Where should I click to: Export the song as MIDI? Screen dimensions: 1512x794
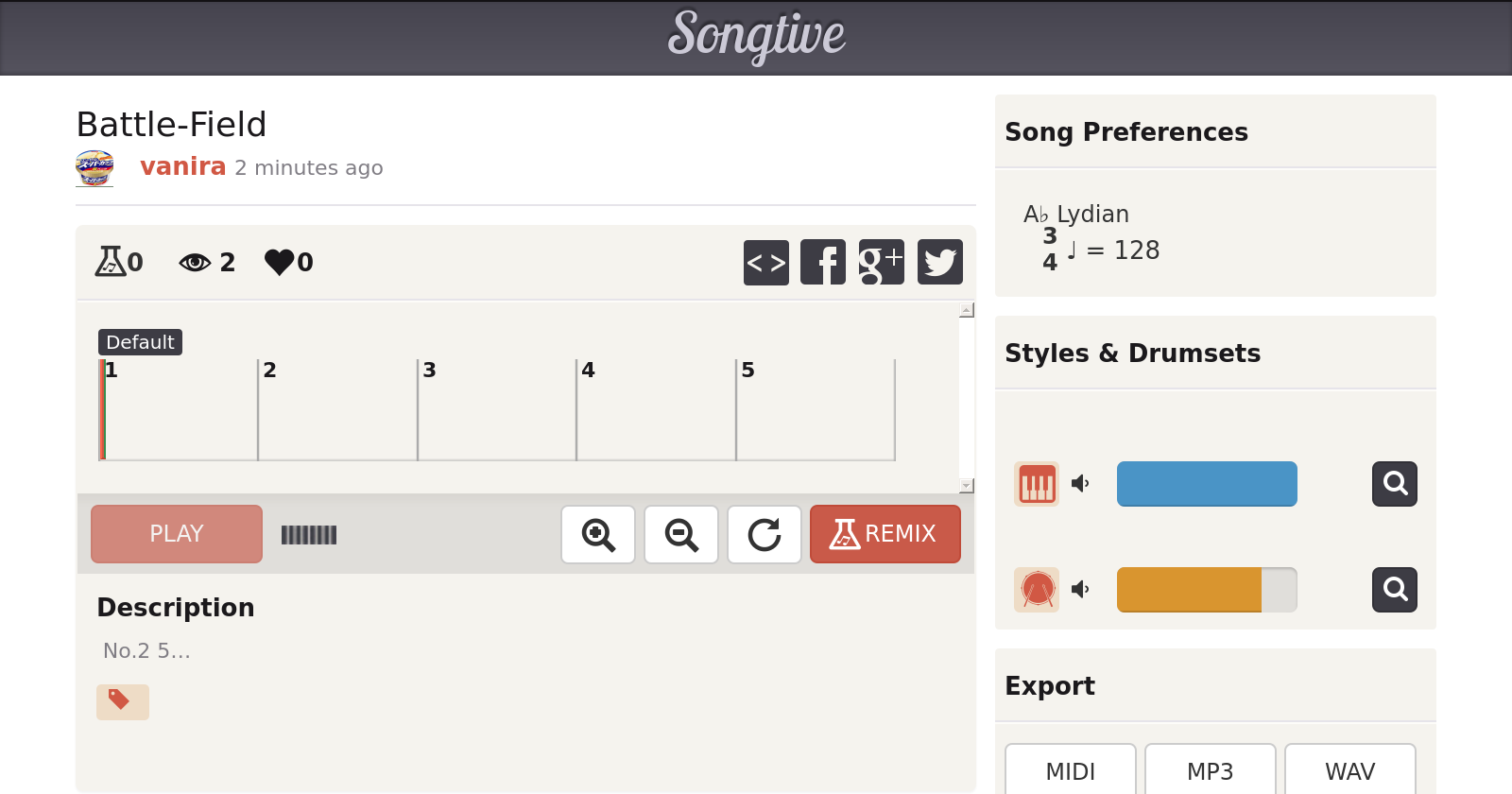(1070, 771)
